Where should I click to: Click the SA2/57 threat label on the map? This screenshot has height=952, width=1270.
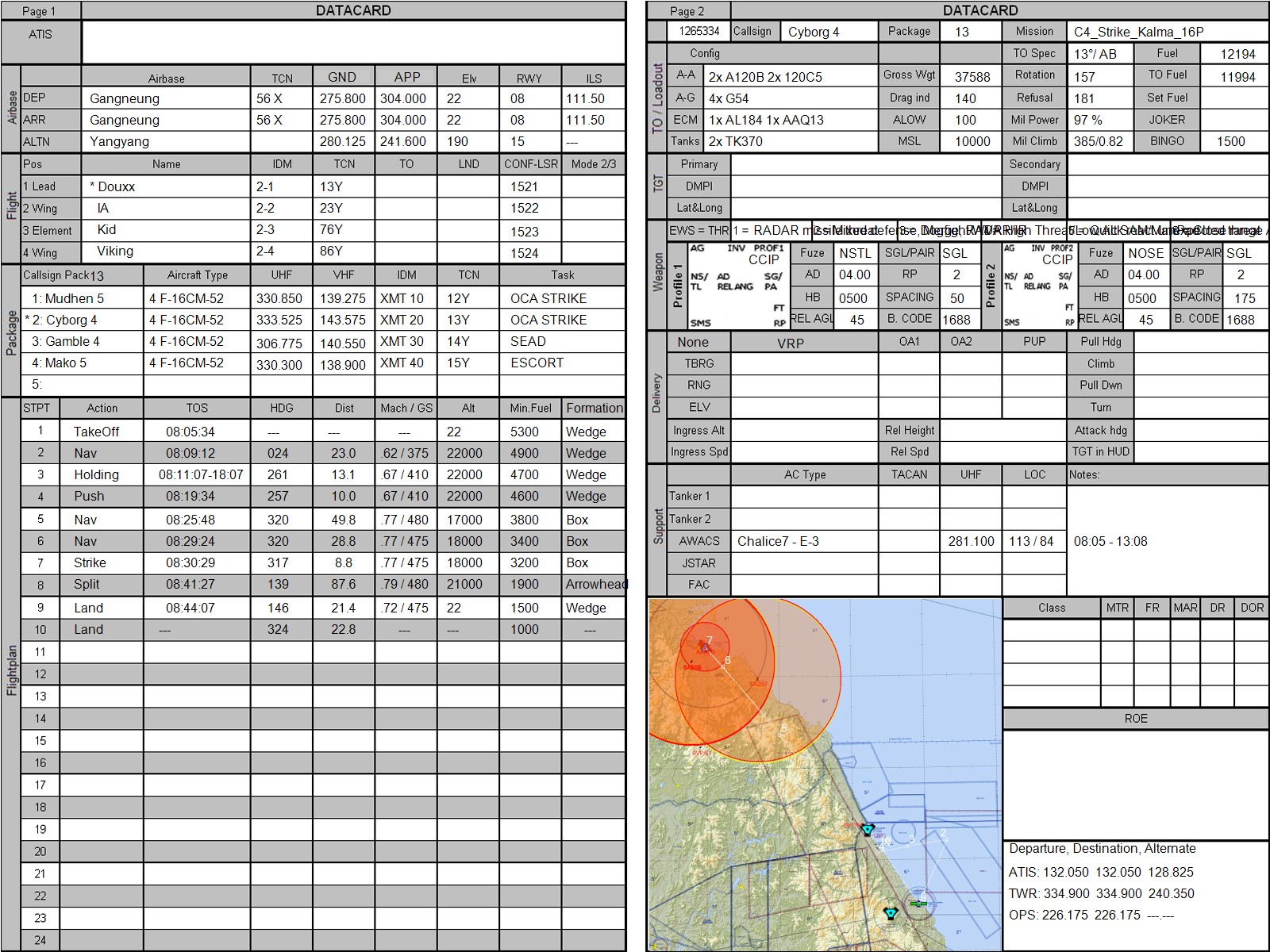click(758, 684)
